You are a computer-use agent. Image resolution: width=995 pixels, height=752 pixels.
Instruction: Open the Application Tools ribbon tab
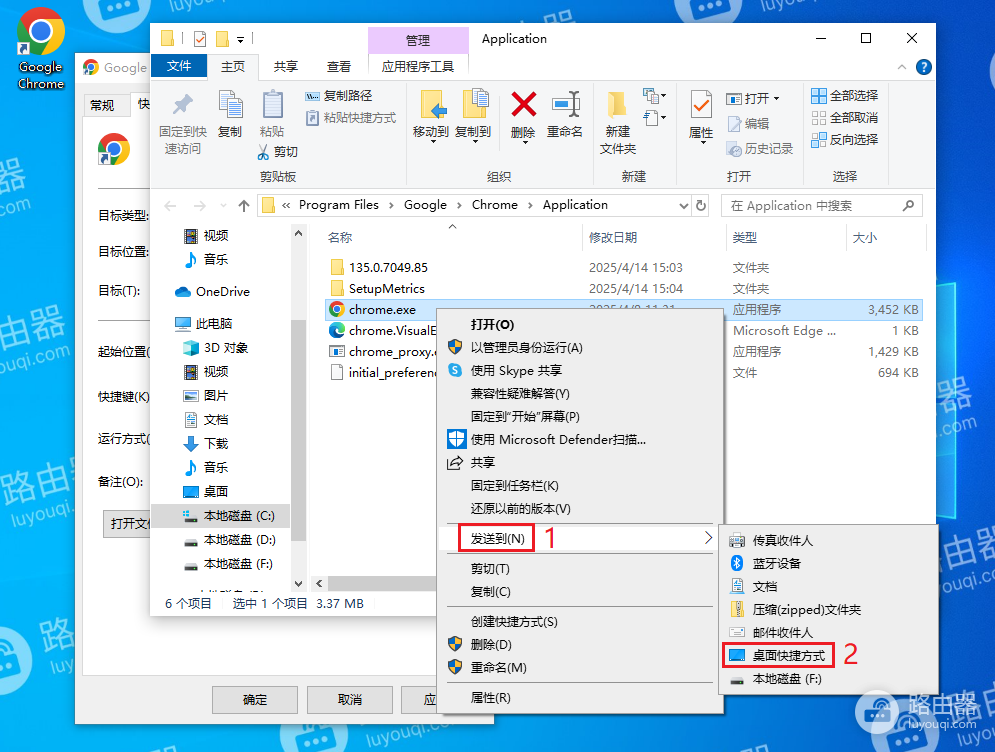point(418,67)
